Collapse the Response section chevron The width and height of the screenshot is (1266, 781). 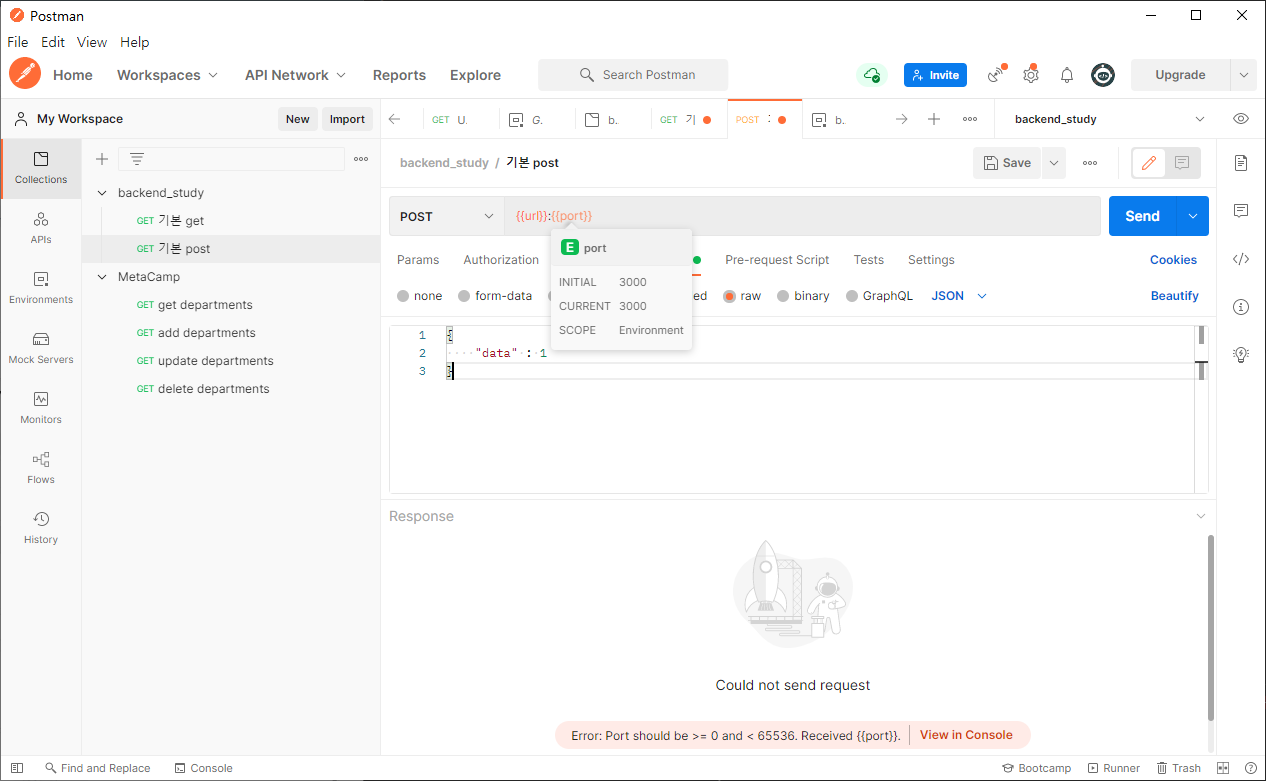[1201, 516]
